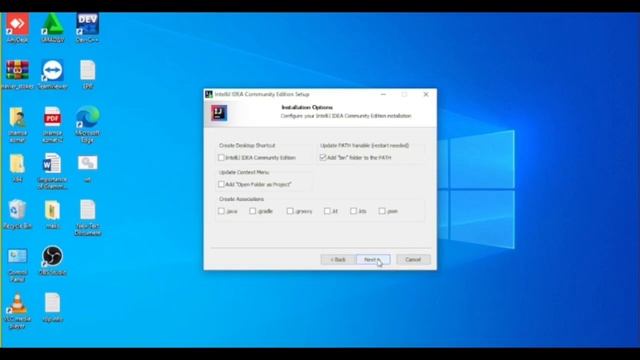640x360 pixels.
Task: Launch the VLC media player shortcut
Action: click(17, 311)
